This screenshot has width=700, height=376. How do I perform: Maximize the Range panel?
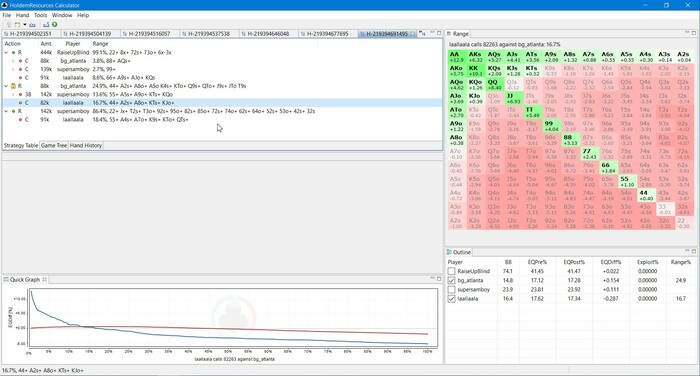(x=694, y=33)
